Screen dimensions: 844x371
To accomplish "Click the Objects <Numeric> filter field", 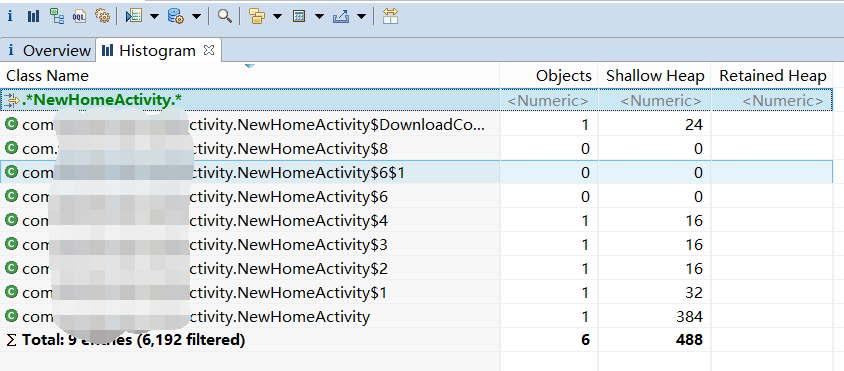I will 549,101.
